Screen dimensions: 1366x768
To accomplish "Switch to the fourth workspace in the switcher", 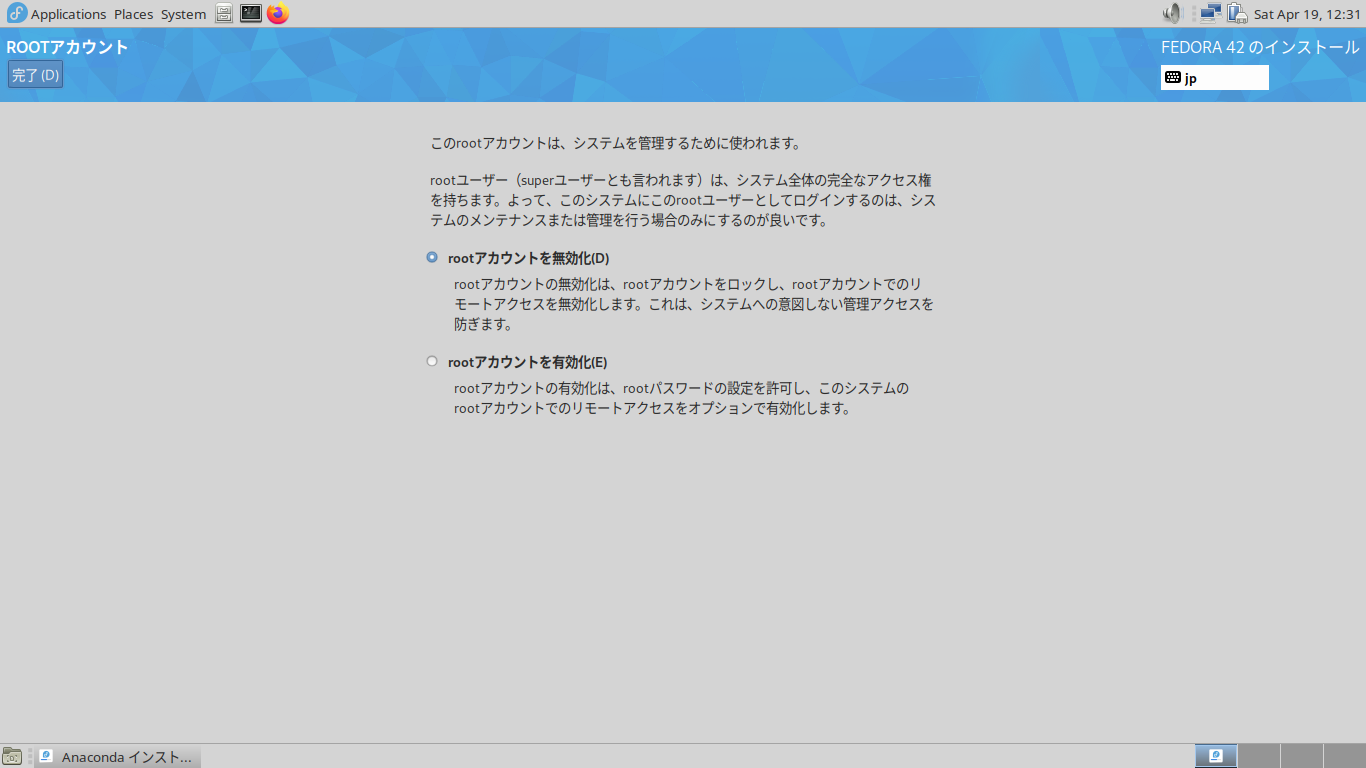I will tap(1345, 756).
